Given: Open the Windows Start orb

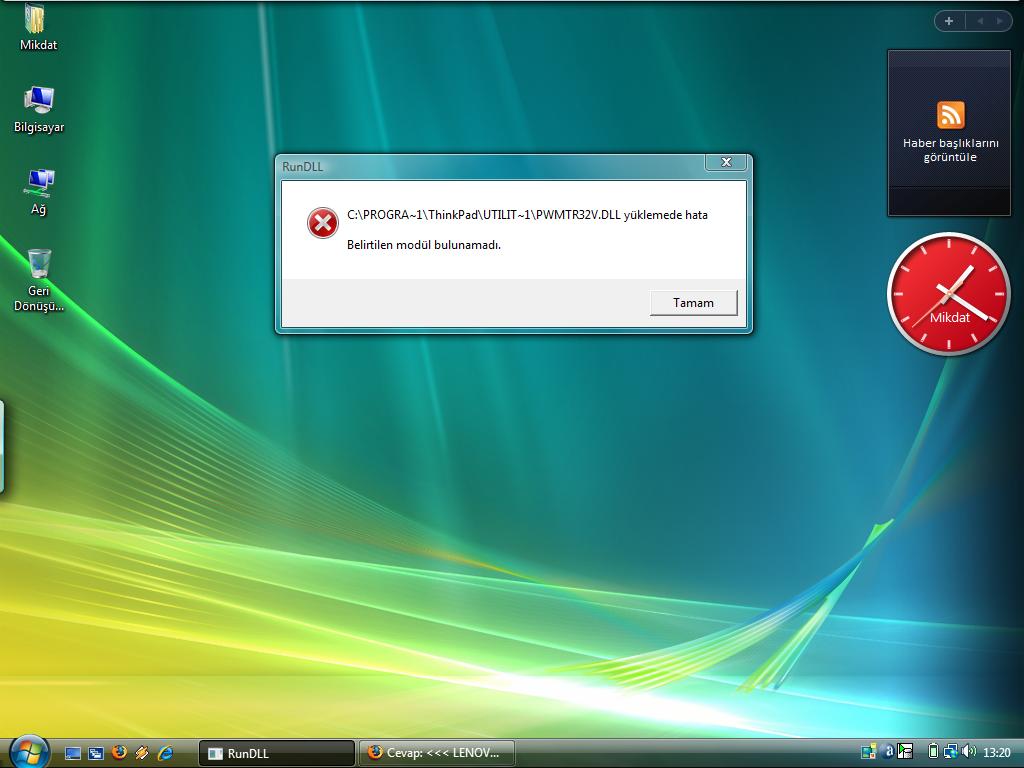Looking at the screenshot, I should (x=28, y=752).
